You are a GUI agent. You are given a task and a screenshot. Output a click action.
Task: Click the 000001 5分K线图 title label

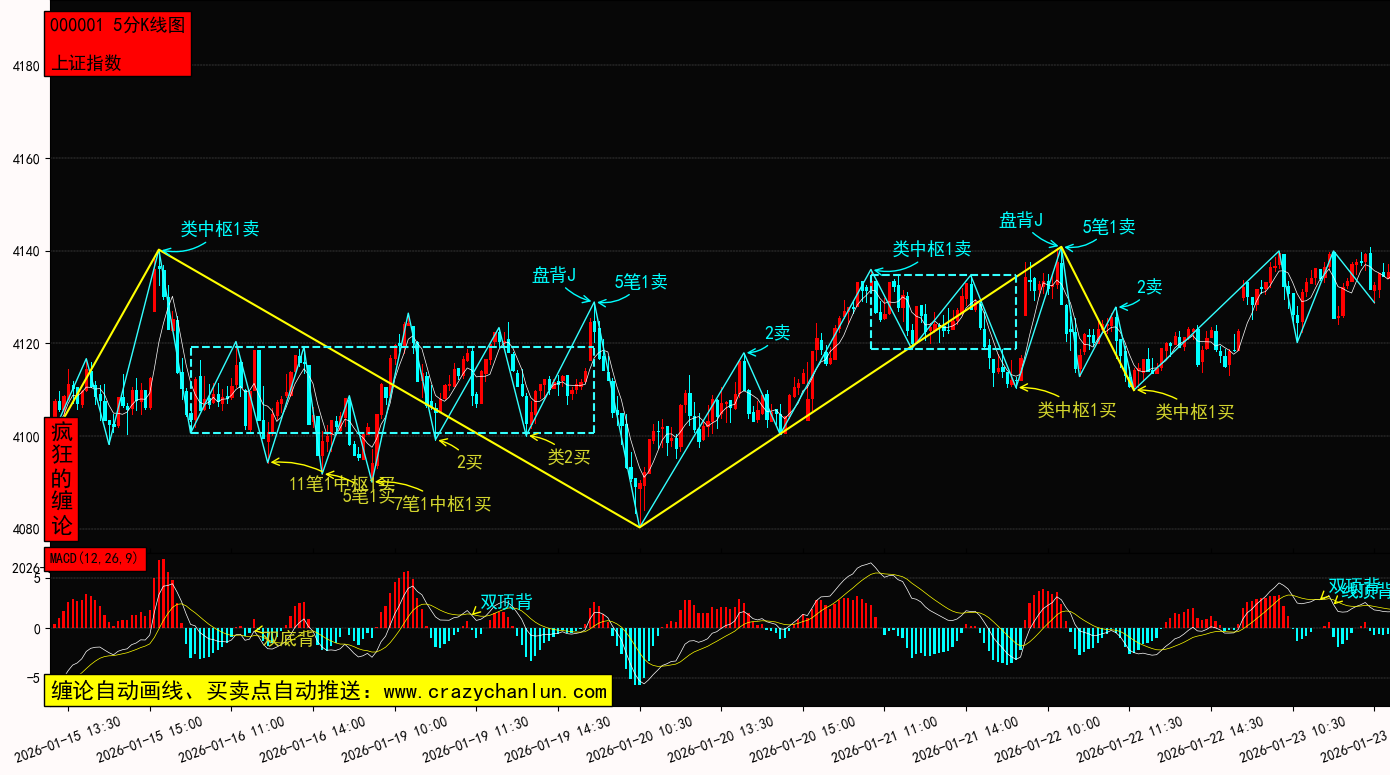pos(117,26)
